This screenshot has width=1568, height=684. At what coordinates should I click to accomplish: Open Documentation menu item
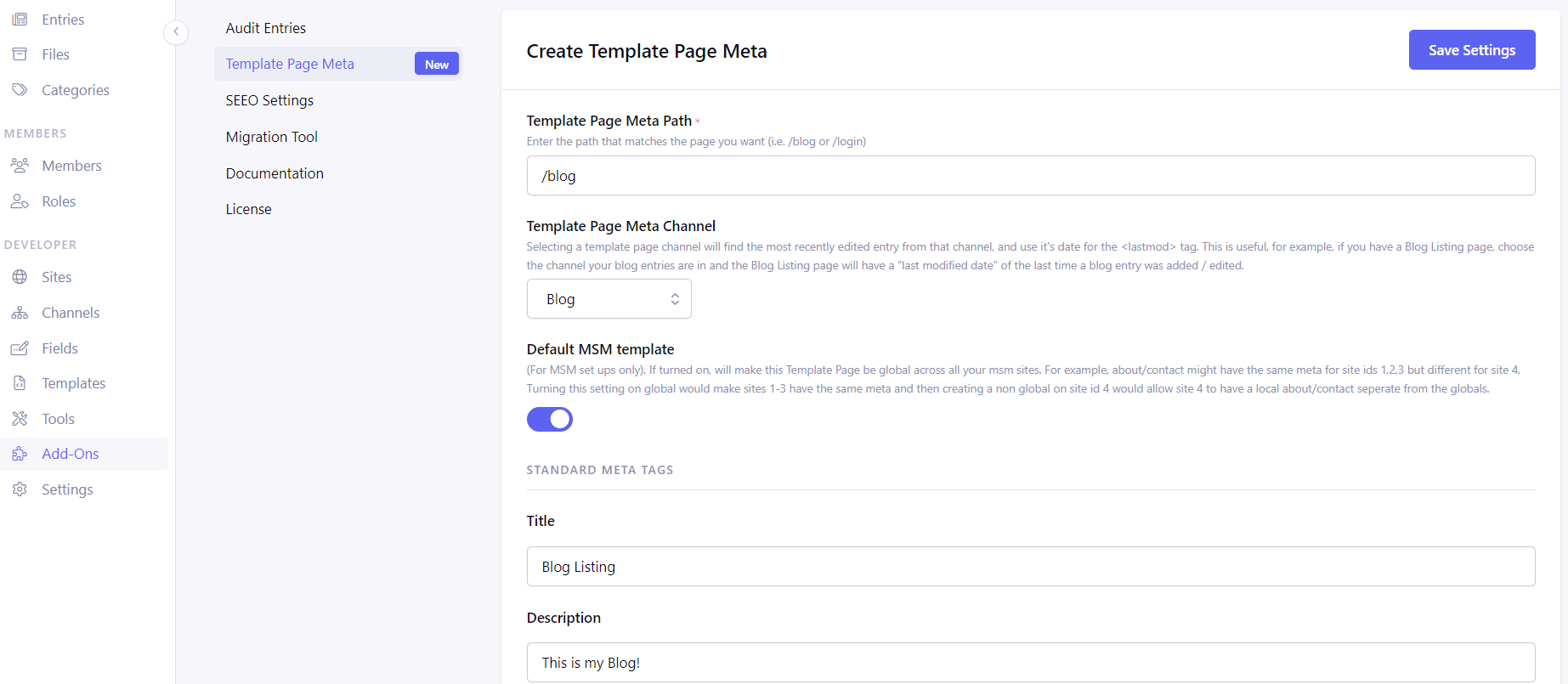pyautogui.click(x=275, y=173)
